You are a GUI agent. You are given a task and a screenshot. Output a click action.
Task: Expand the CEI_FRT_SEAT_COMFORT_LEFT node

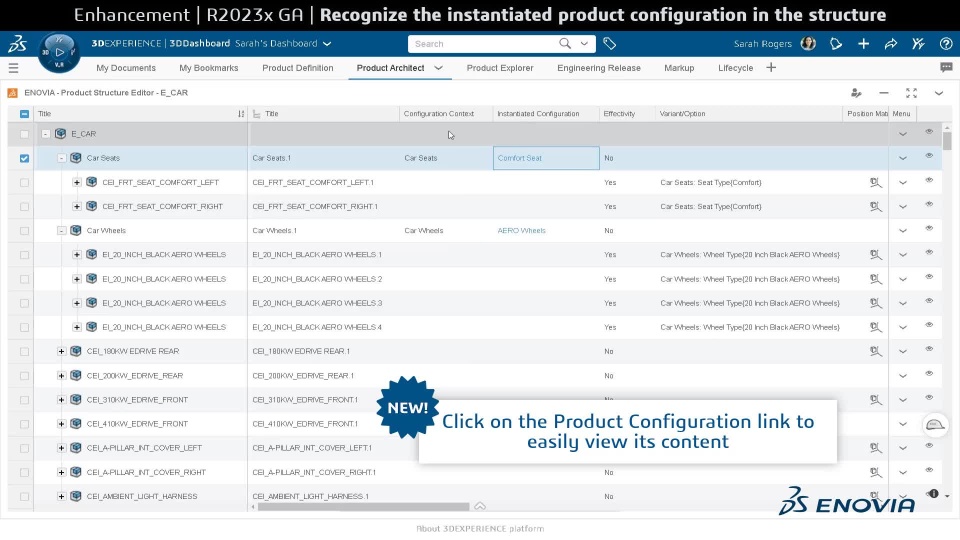click(x=77, y=182)
